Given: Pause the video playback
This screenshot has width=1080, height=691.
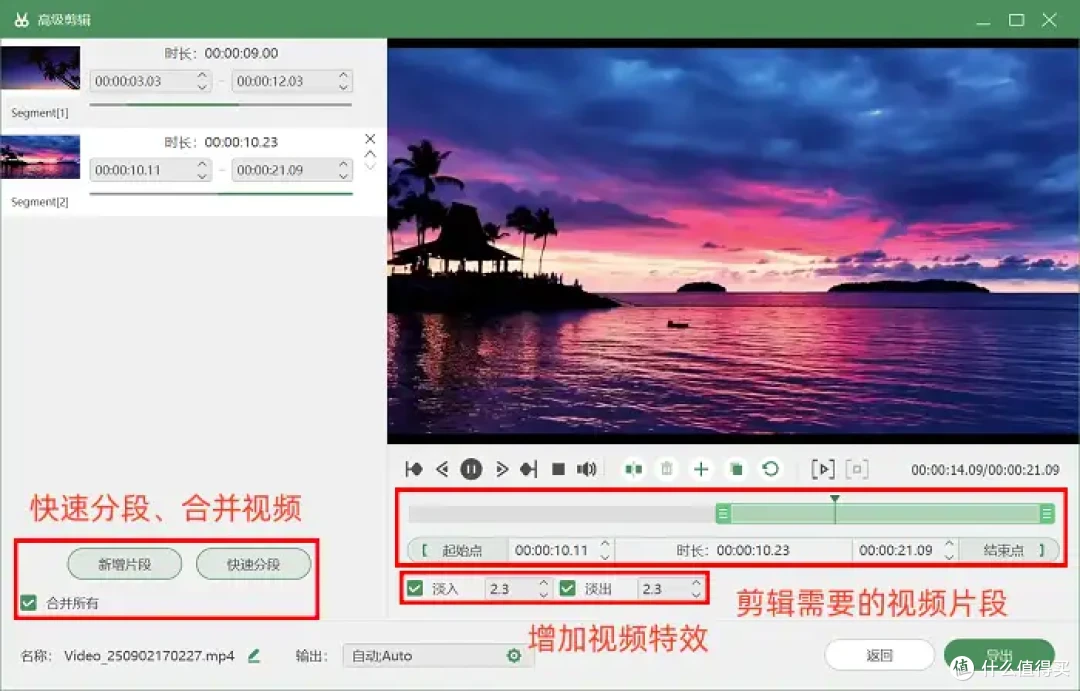Looking at the screenshot, I should pyautogui.click(x=471, y=469).
